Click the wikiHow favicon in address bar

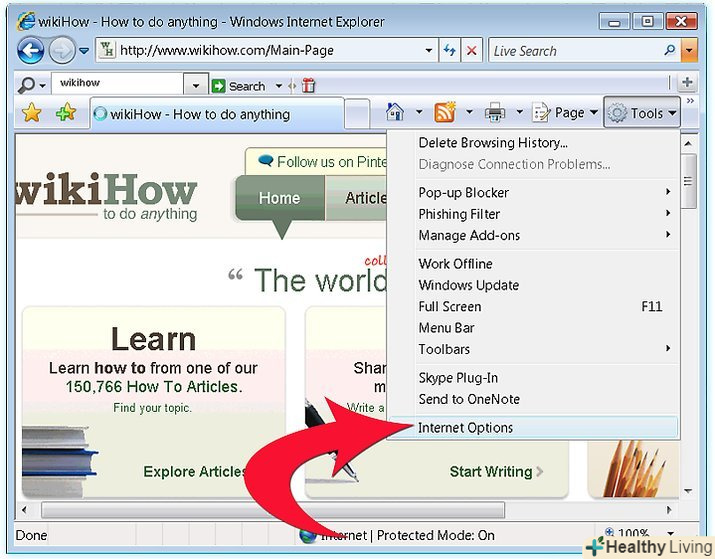(108, 50)
